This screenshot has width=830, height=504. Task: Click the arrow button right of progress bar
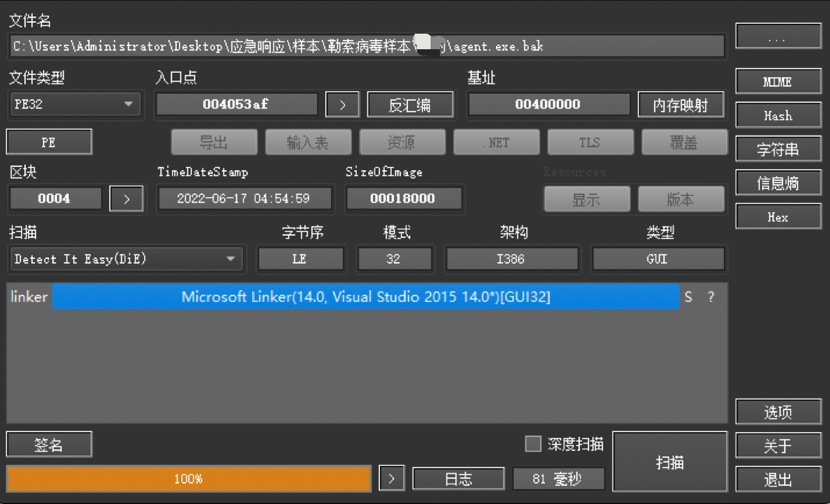pyautogui.click(x=391, y=479)
